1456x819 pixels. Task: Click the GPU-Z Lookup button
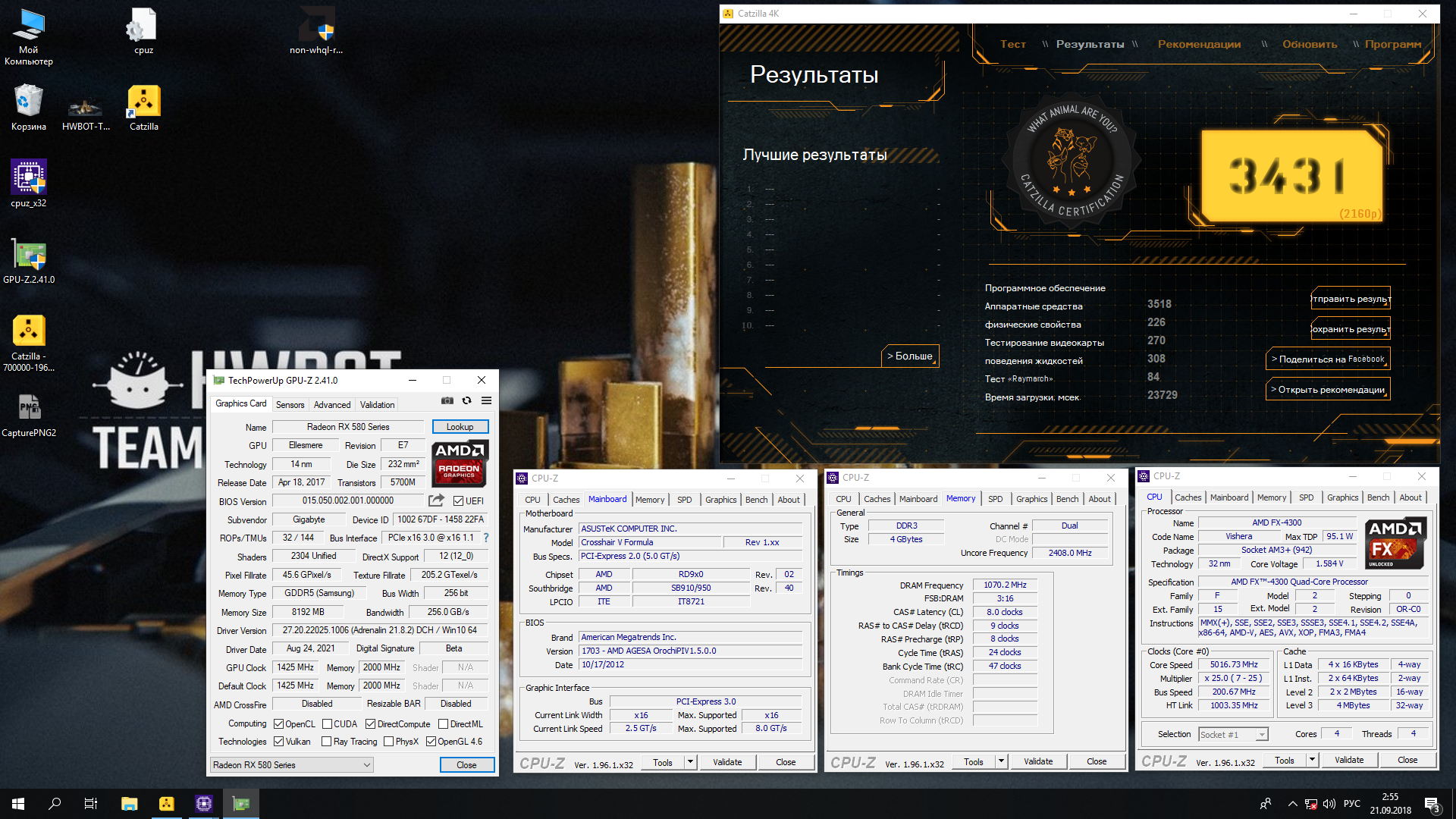tap(460, 427)
